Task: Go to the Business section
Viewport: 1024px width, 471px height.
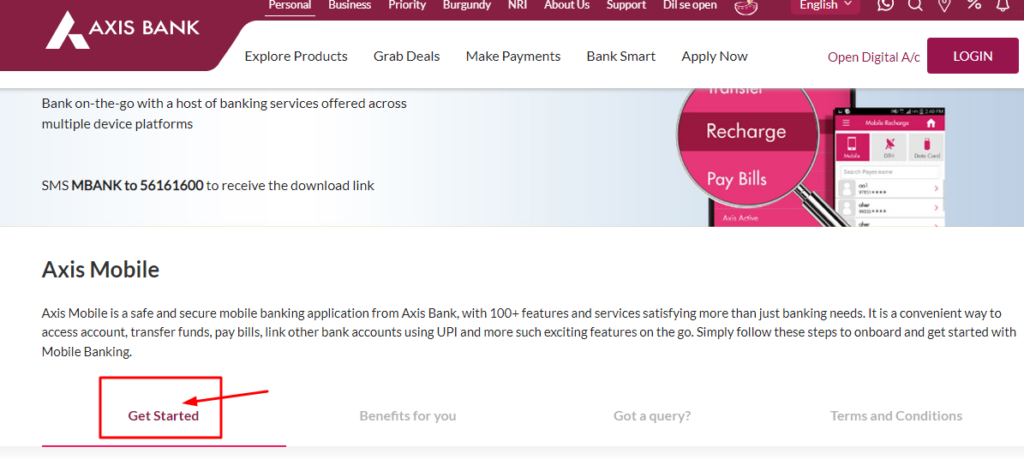Action: pyautogui.click(x=349, y=5)
